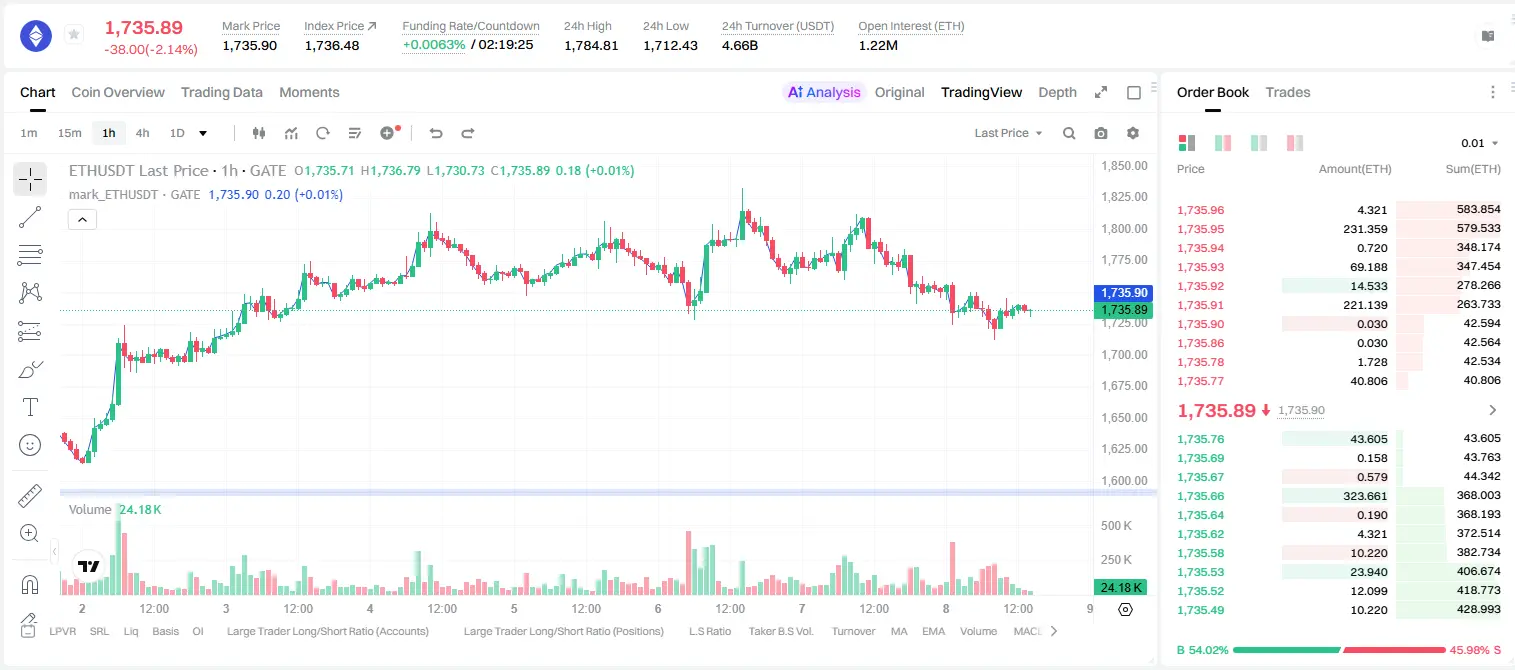
Task: Open the 0.01 price precision dropdown
Action: click(1480, 143)
